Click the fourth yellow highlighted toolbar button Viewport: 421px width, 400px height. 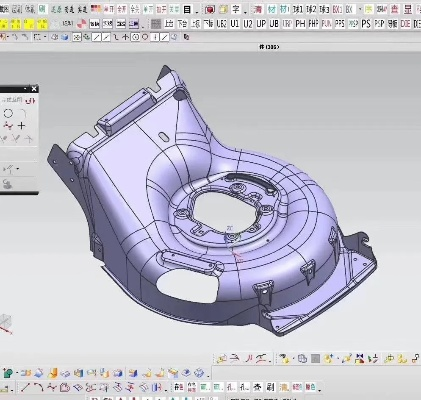(x=42, y=24)
